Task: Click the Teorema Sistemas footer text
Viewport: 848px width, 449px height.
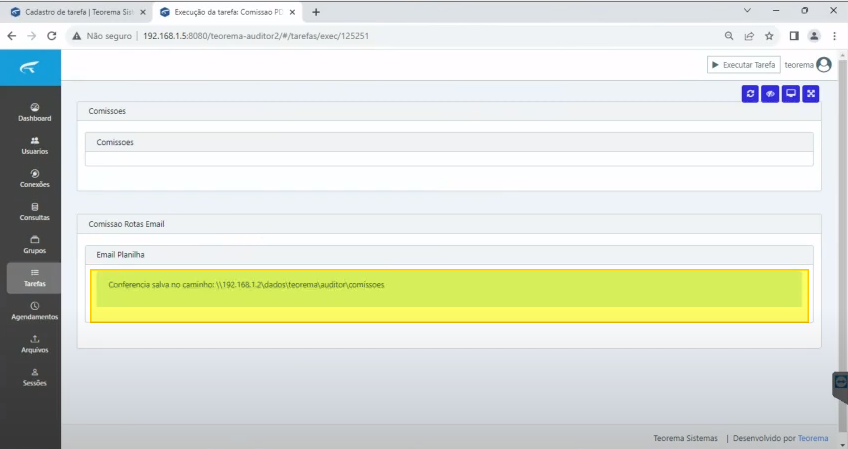Action: (x=685, y=438)
